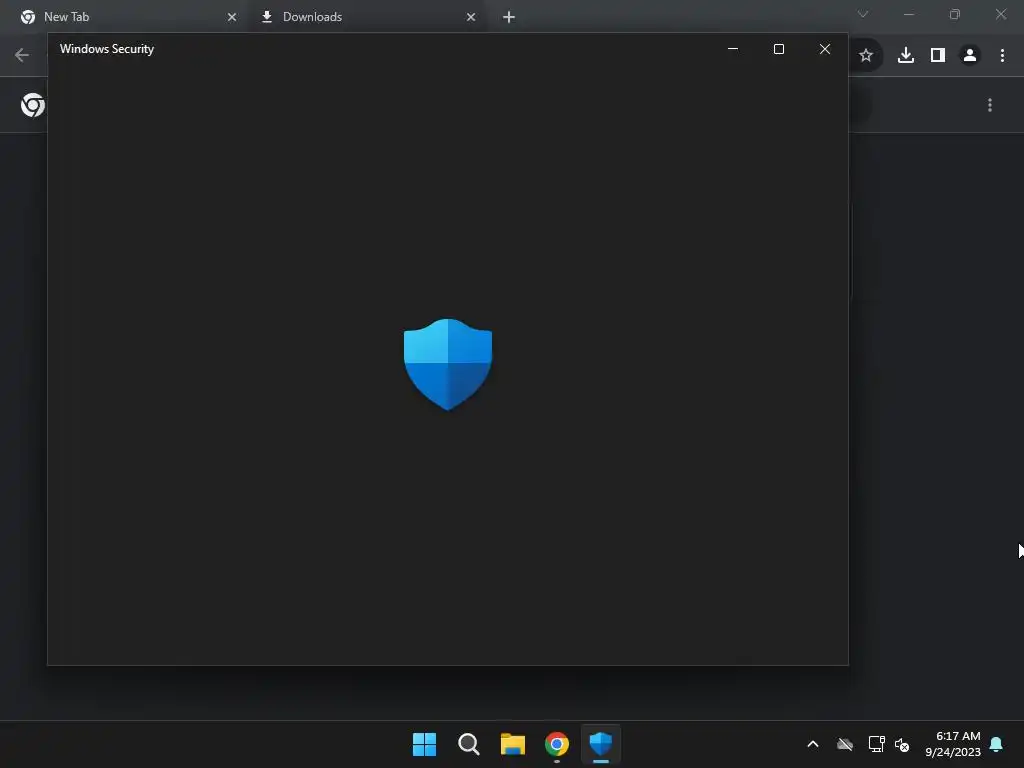1024x768 pixels.
Task: Switch to the Downloads browser tab
Action: click(366, 17)
